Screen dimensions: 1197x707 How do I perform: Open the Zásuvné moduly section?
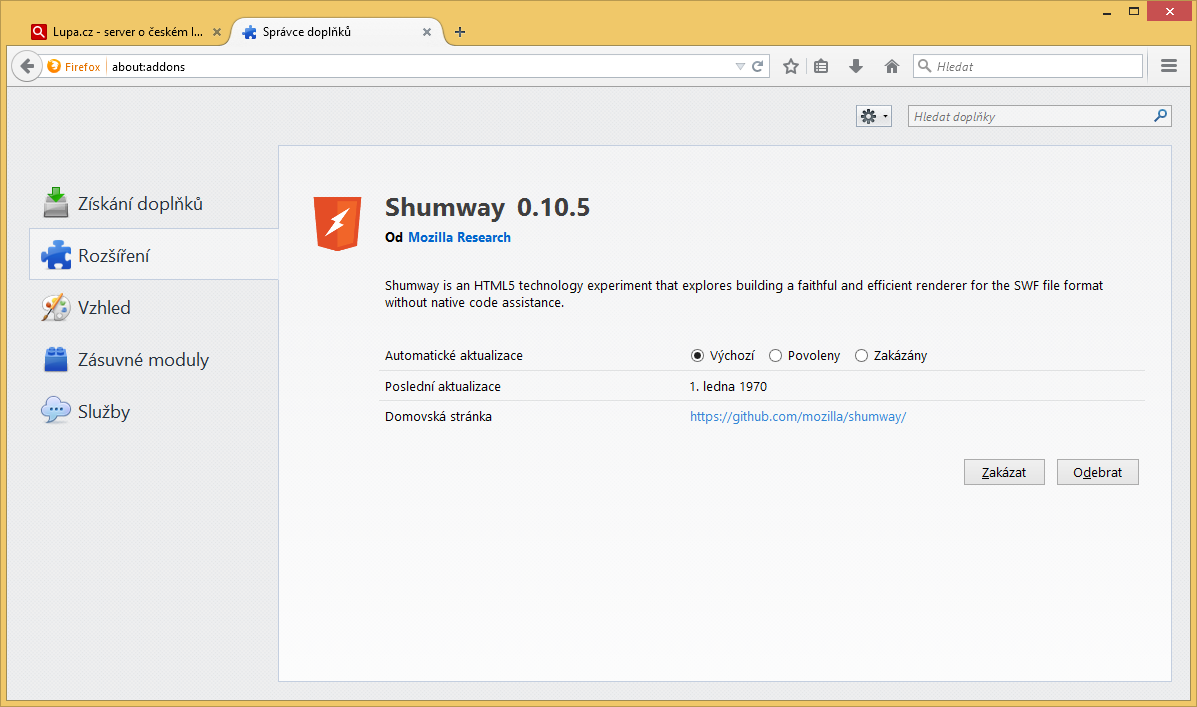tap(143, 360)
